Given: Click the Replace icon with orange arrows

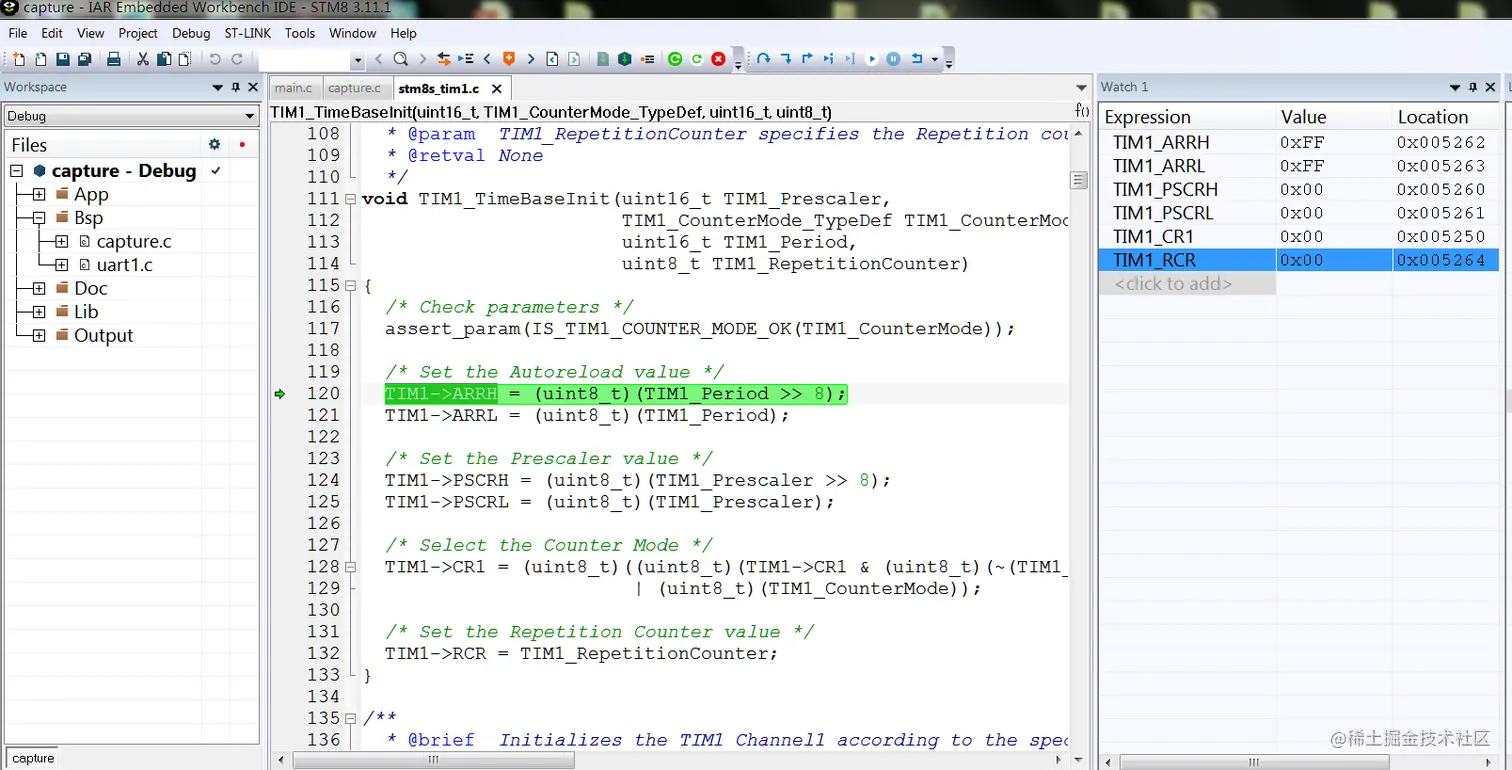Looking at the screenshot, I should click(x=443, y=60).
